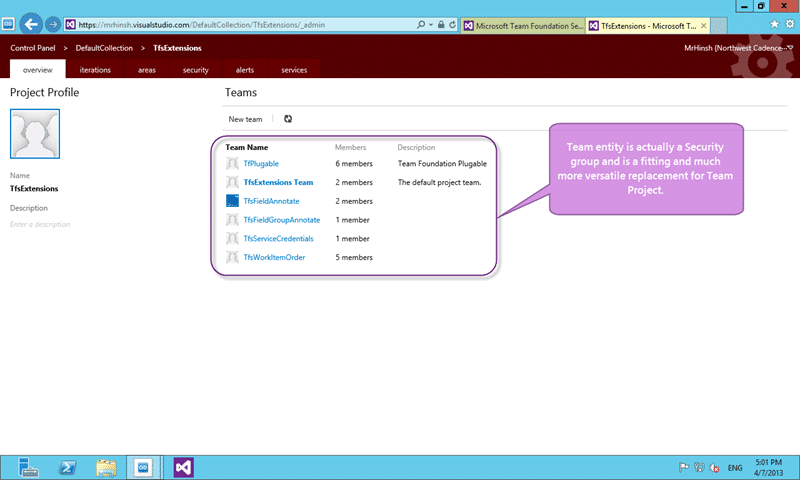Open the overview tab
Screen dimensions: 800x480
pyautogui.click(x=38, y=70)
